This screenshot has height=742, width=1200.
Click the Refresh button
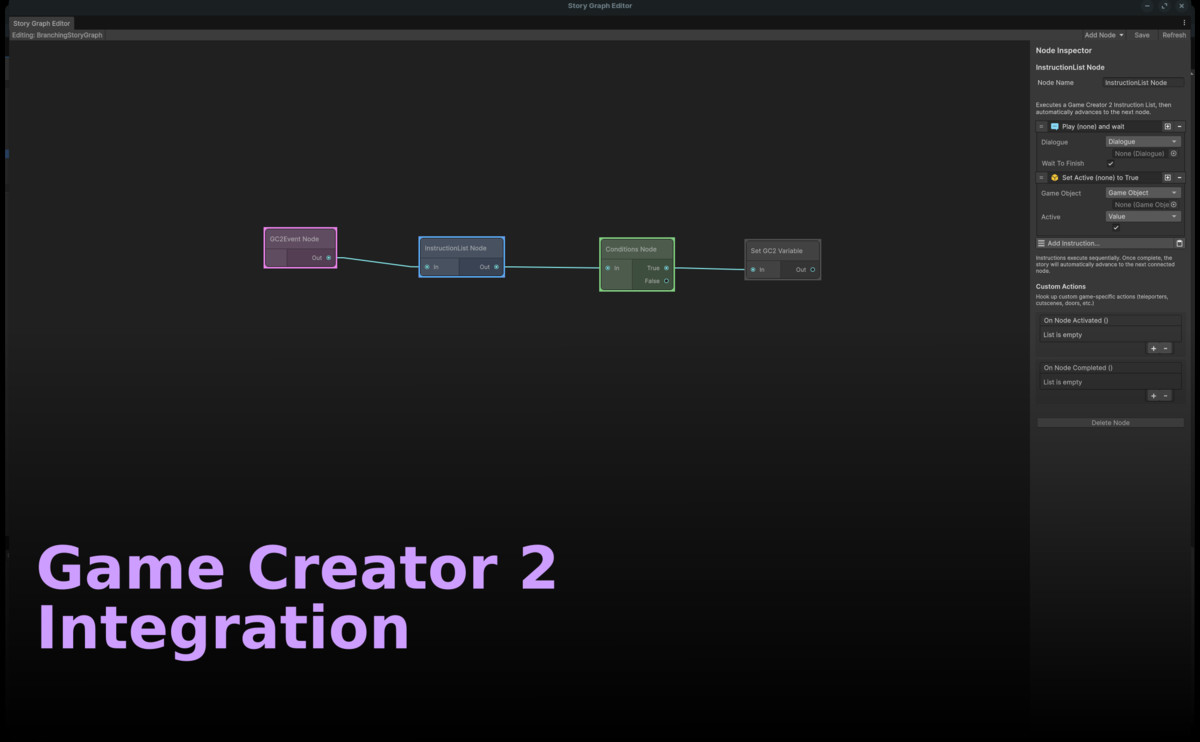pos(1174,35)
